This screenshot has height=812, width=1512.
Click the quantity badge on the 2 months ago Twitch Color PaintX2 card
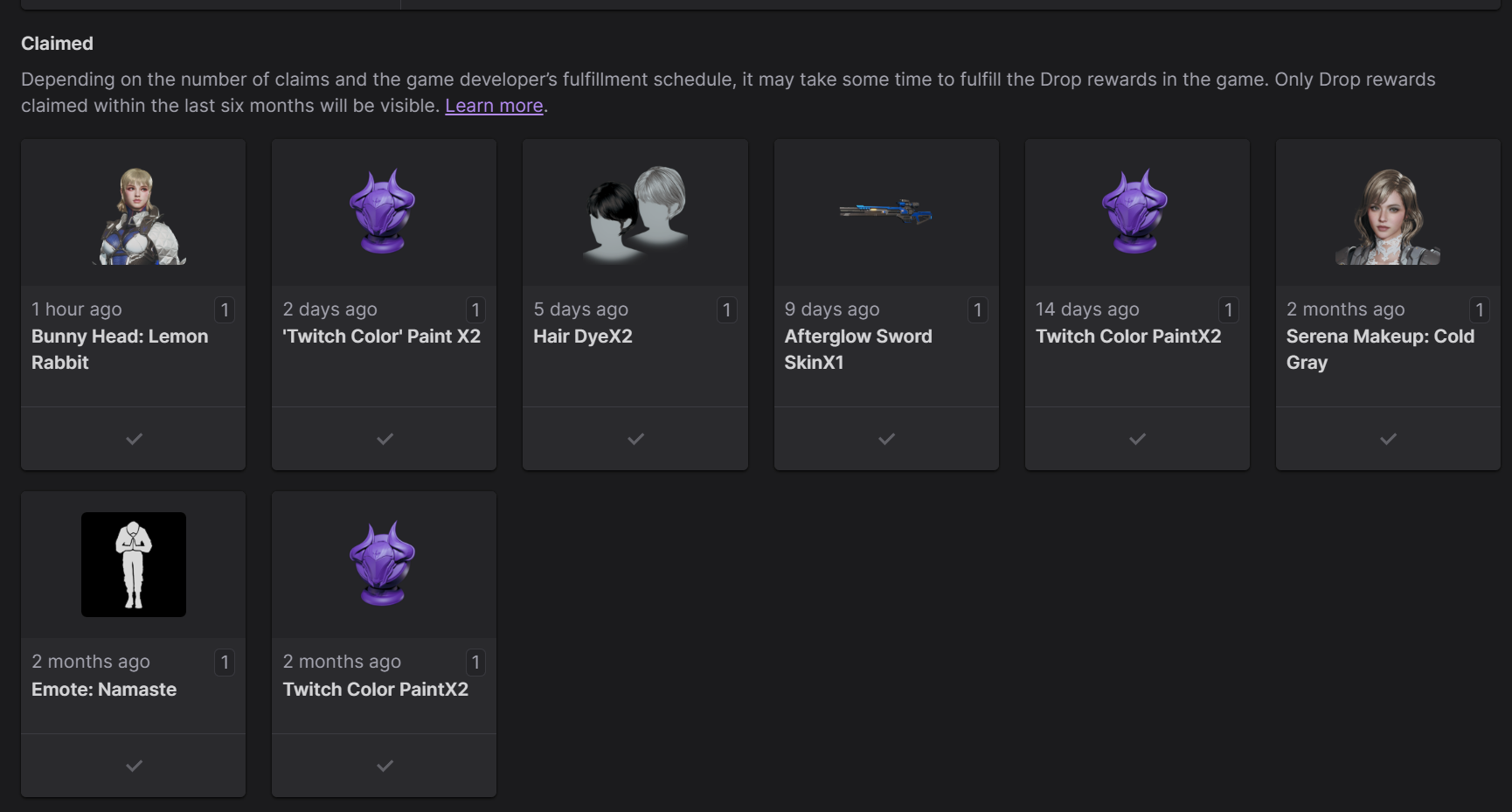[x=475, y=663]
